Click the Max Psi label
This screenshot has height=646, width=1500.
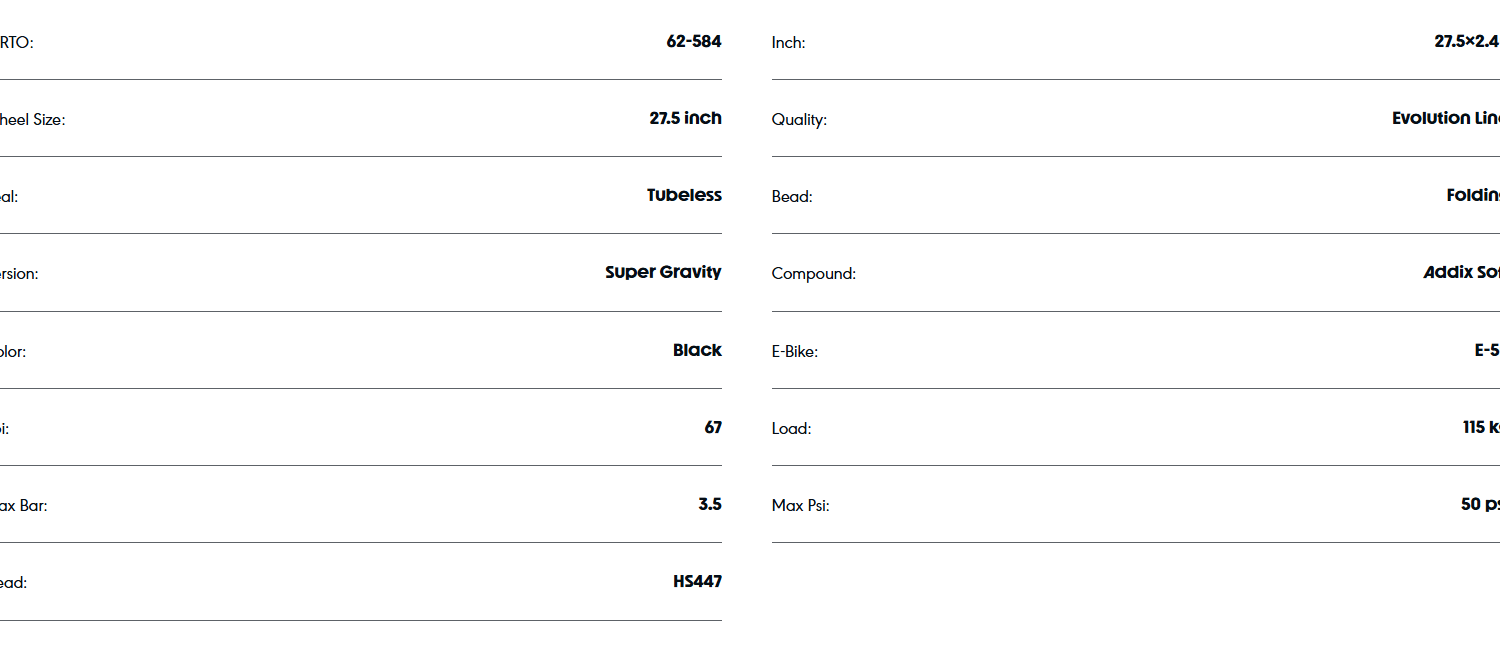[800, 506]
